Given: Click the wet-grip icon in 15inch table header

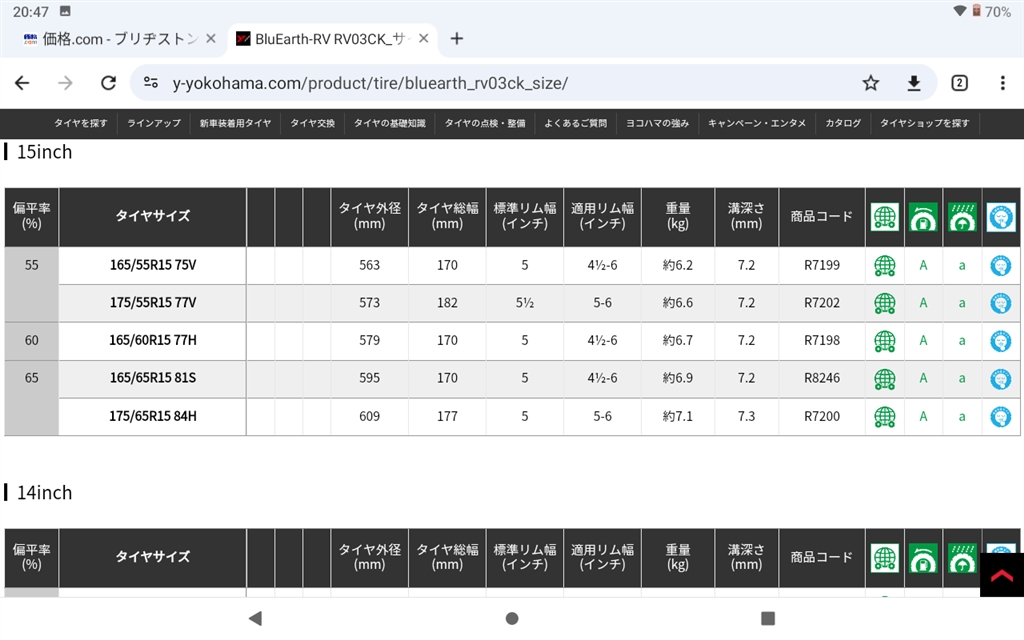Looking at the screenshot, I should 962,217.
